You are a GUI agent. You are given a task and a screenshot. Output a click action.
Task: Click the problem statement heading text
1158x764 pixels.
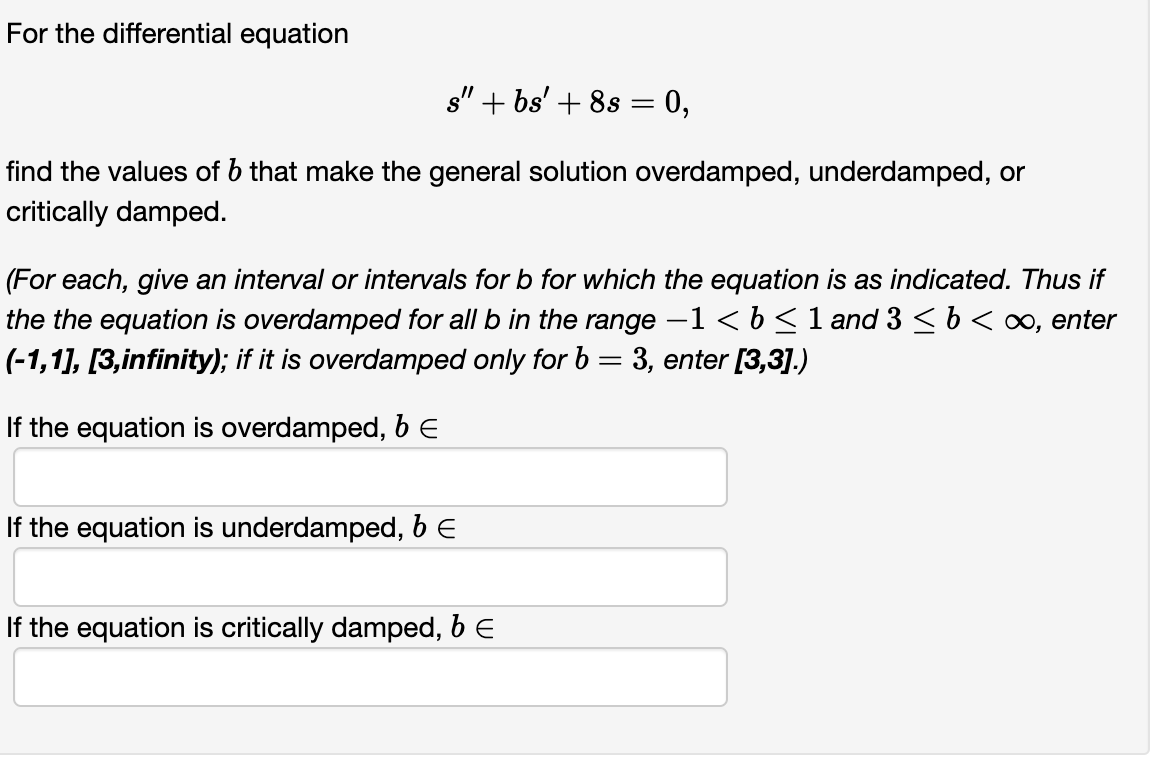176,33
